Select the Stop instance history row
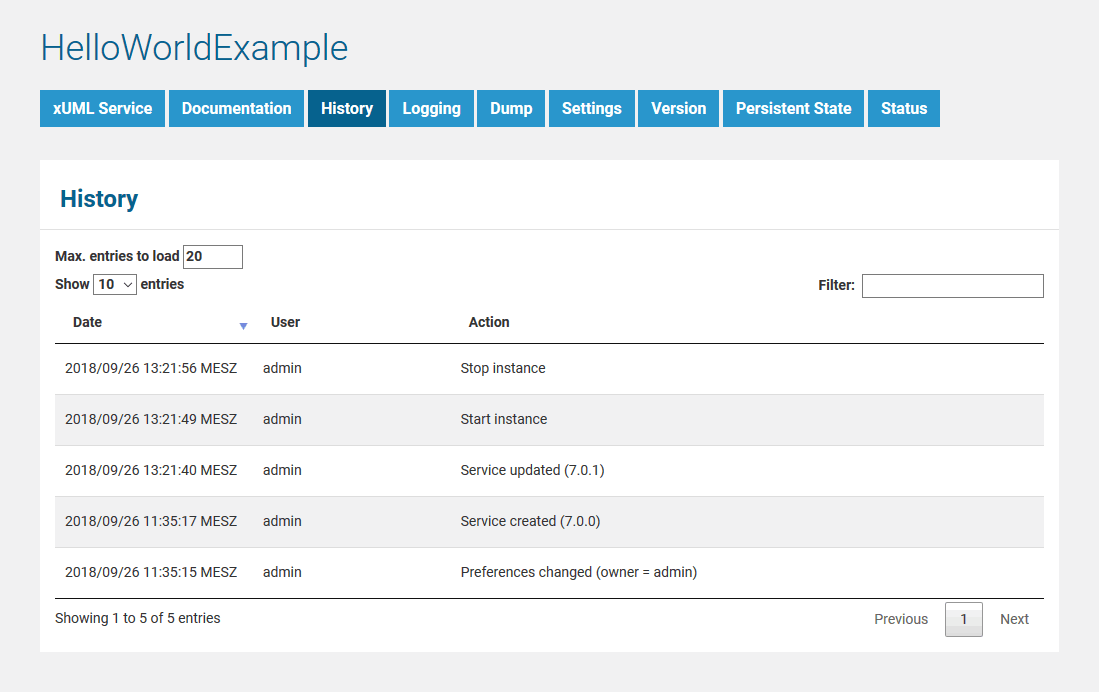 [x=503, y=368]
